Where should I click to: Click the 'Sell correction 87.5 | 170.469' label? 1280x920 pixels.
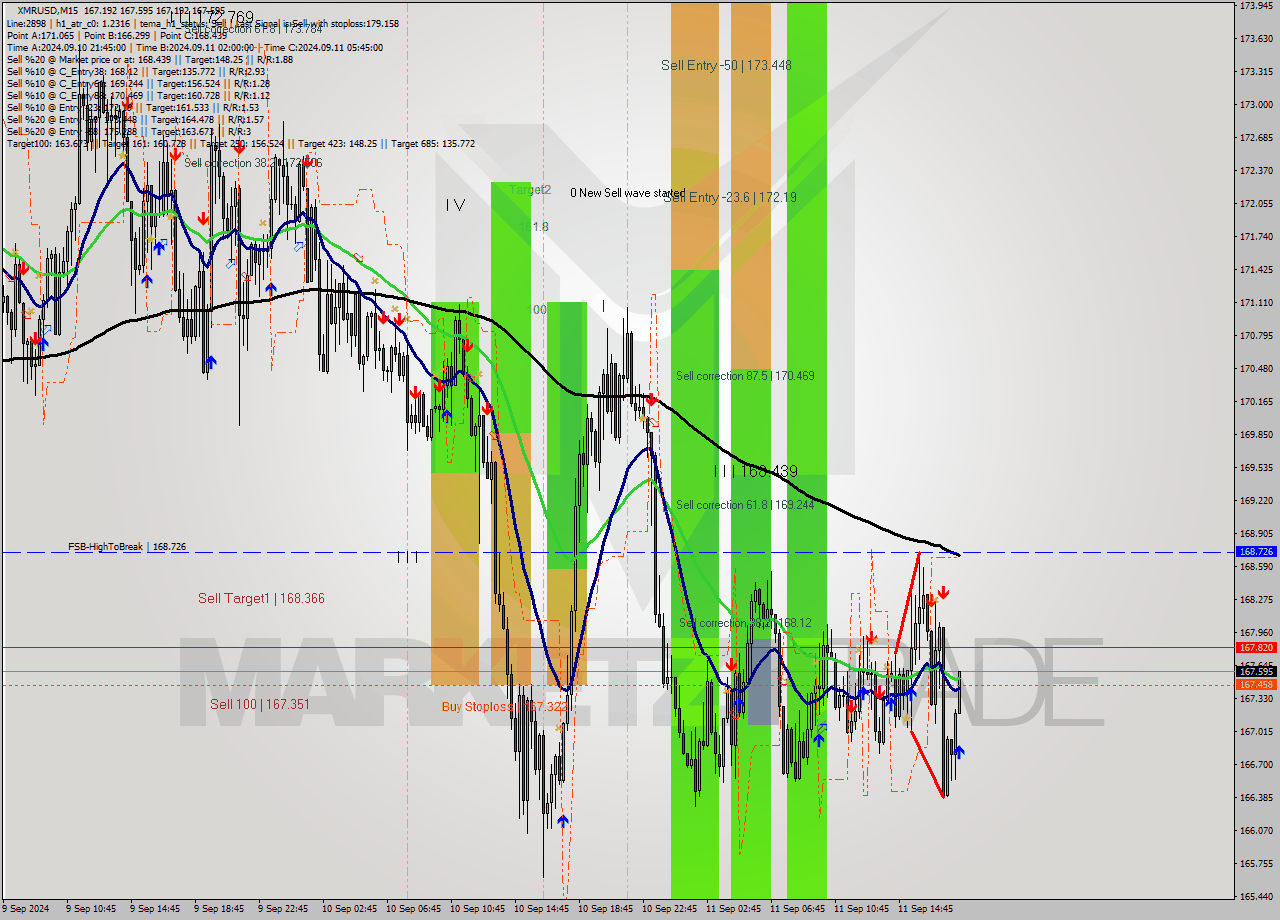pos(745,376)
